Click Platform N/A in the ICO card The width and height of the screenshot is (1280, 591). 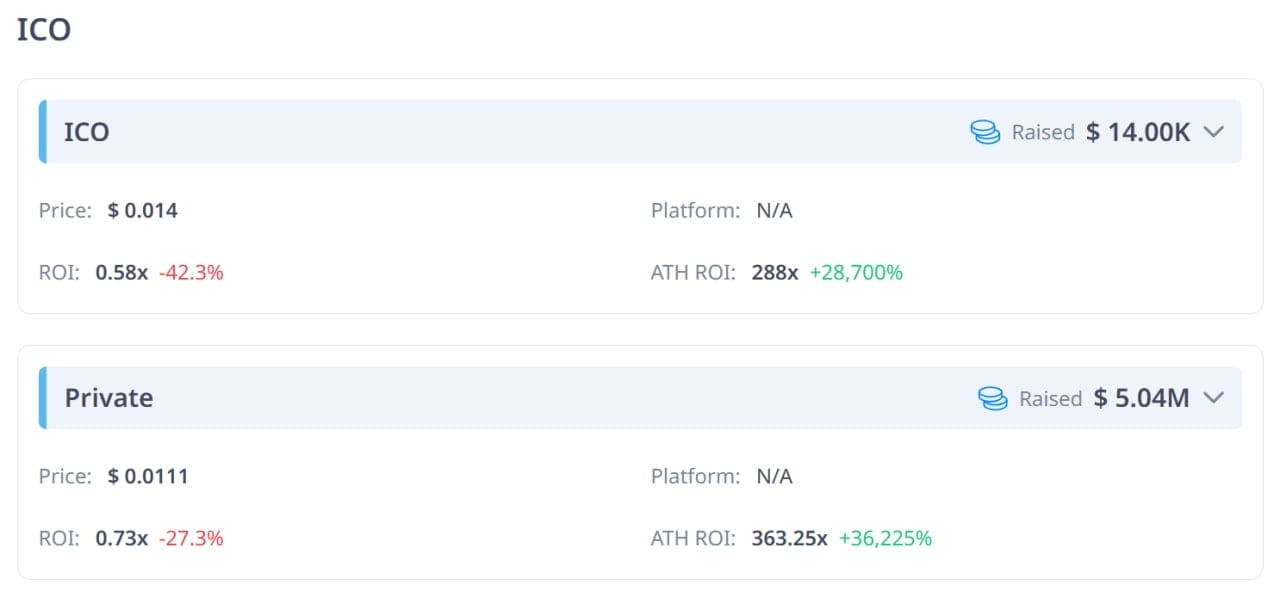coord(774,211)
